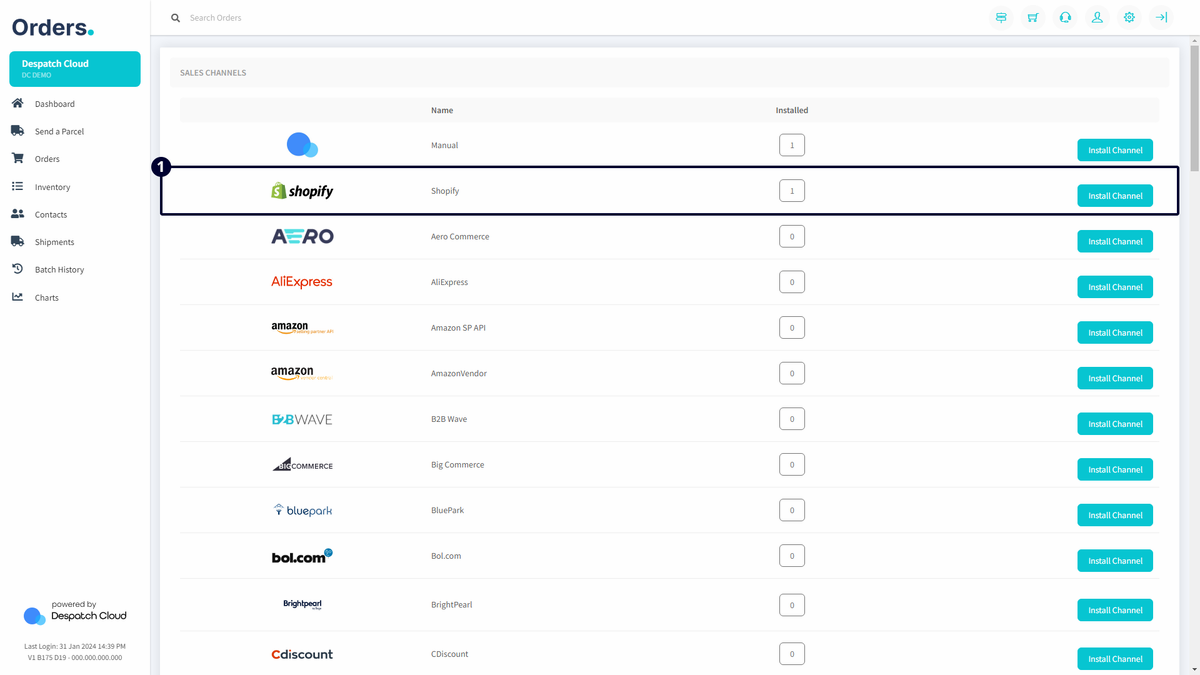1200x675 pixels.
Task: Open the shopping cart icon in header
Action: pos(1033,18)
